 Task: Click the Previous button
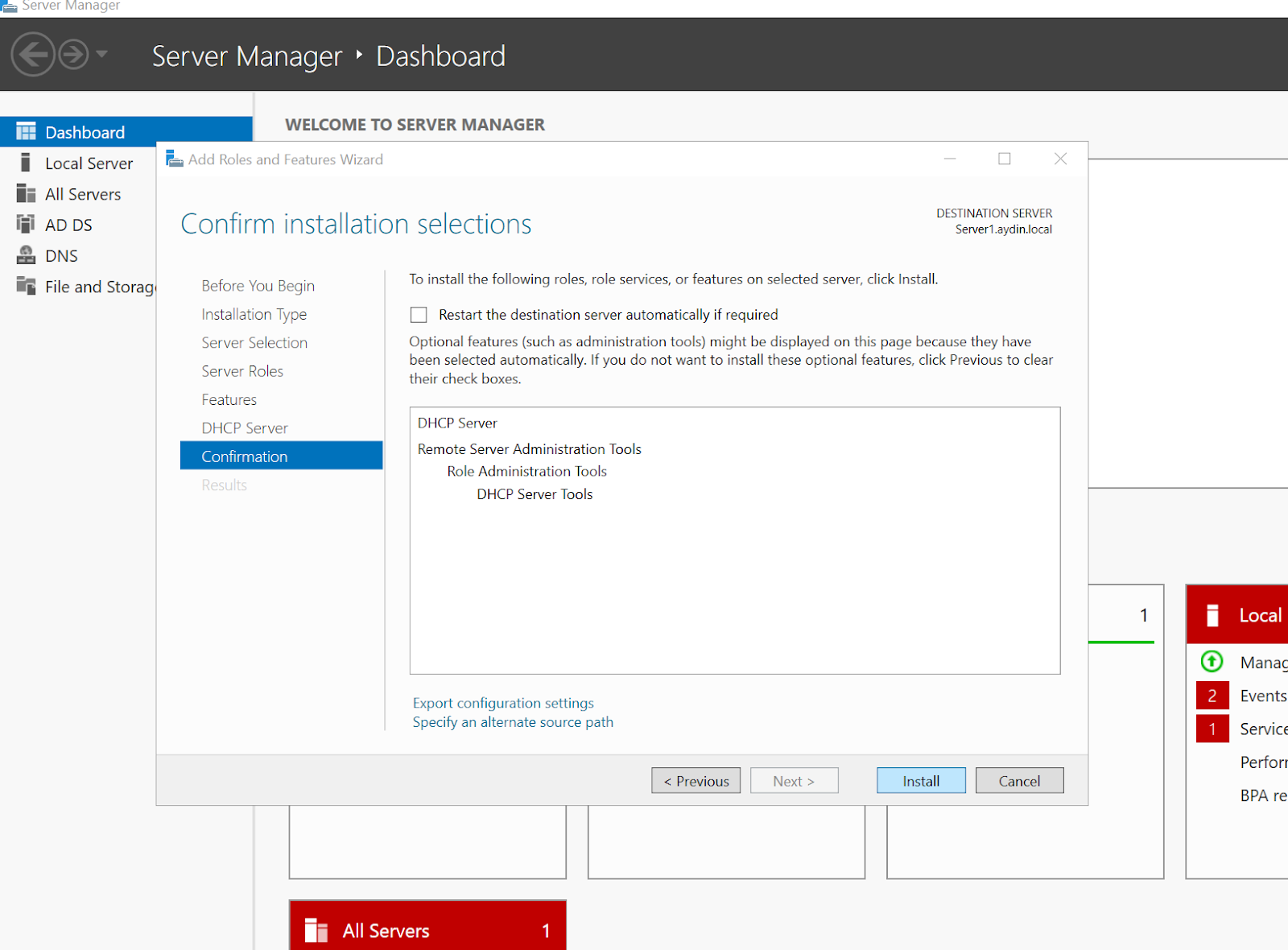696,781
